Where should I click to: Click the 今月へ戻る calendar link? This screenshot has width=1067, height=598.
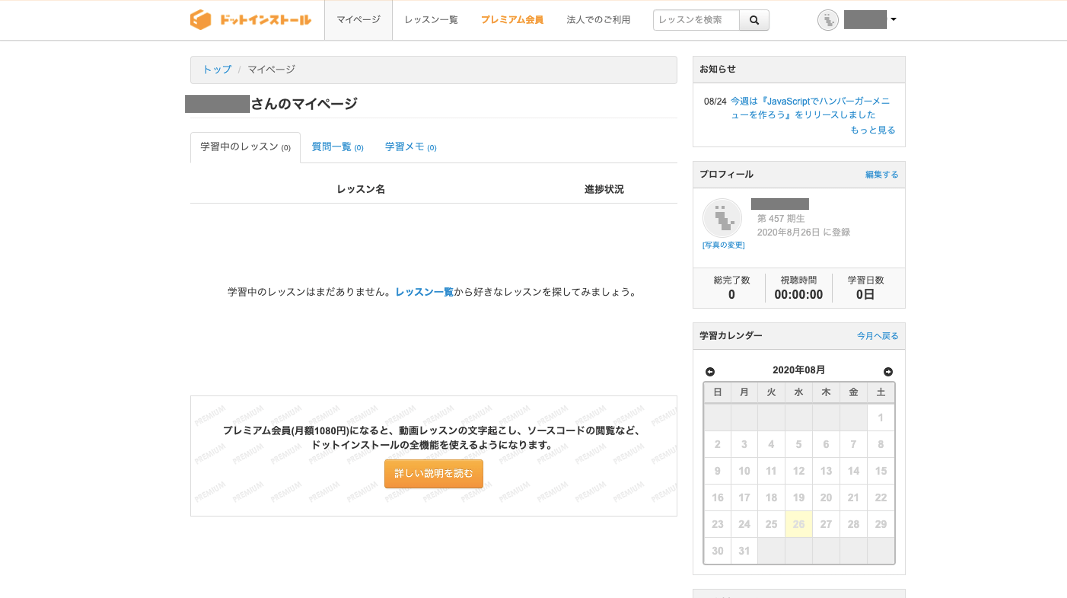pos(877,336)
